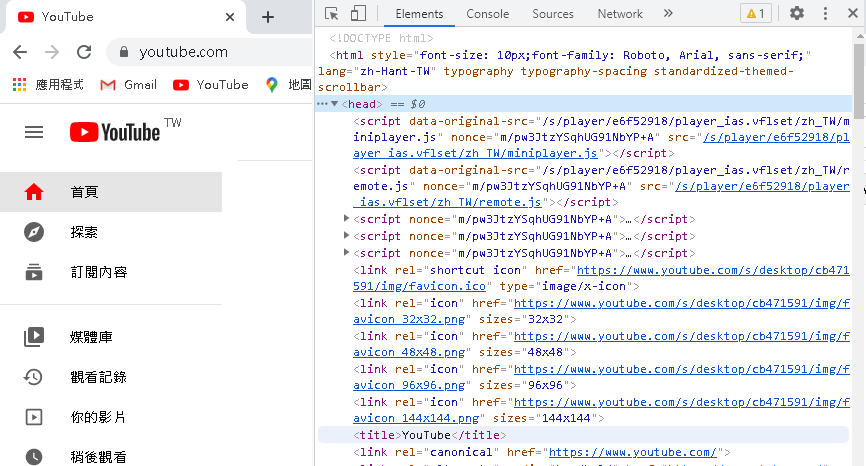This screenshot has height=466, width=866.
Task: Collapse the head element node
Action: point(335,104)
